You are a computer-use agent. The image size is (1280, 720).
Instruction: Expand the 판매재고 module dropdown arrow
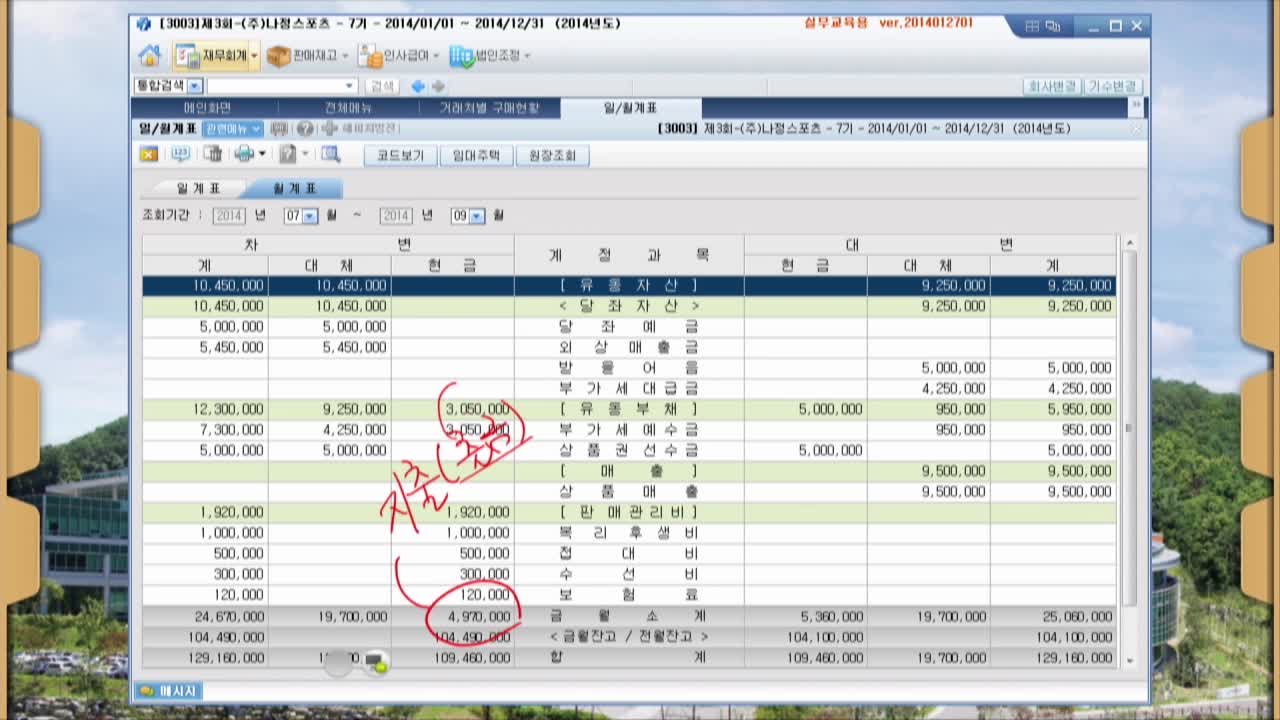click(345, 56)
